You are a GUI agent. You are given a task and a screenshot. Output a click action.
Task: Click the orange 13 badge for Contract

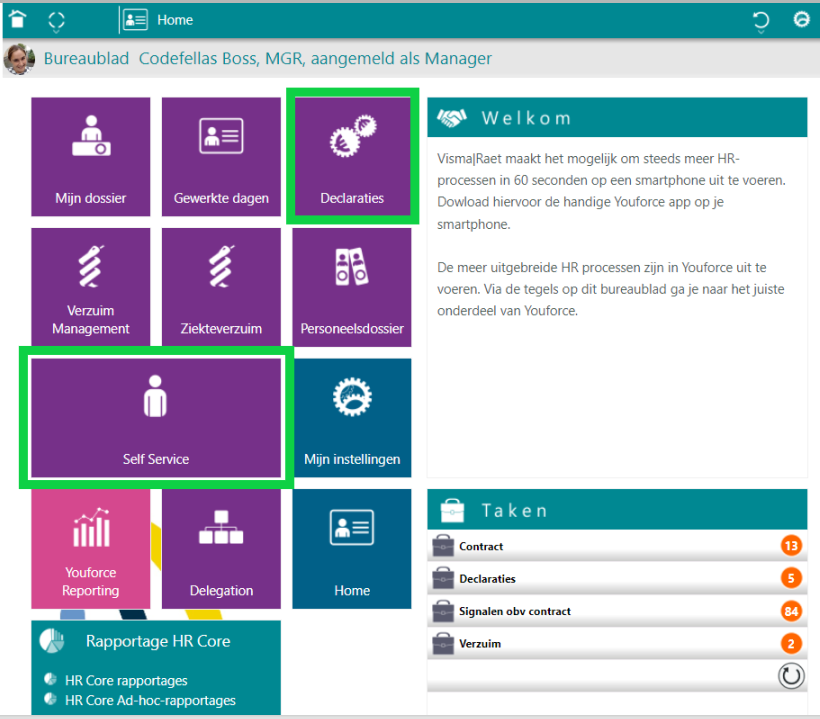click(x=791, y=546)
